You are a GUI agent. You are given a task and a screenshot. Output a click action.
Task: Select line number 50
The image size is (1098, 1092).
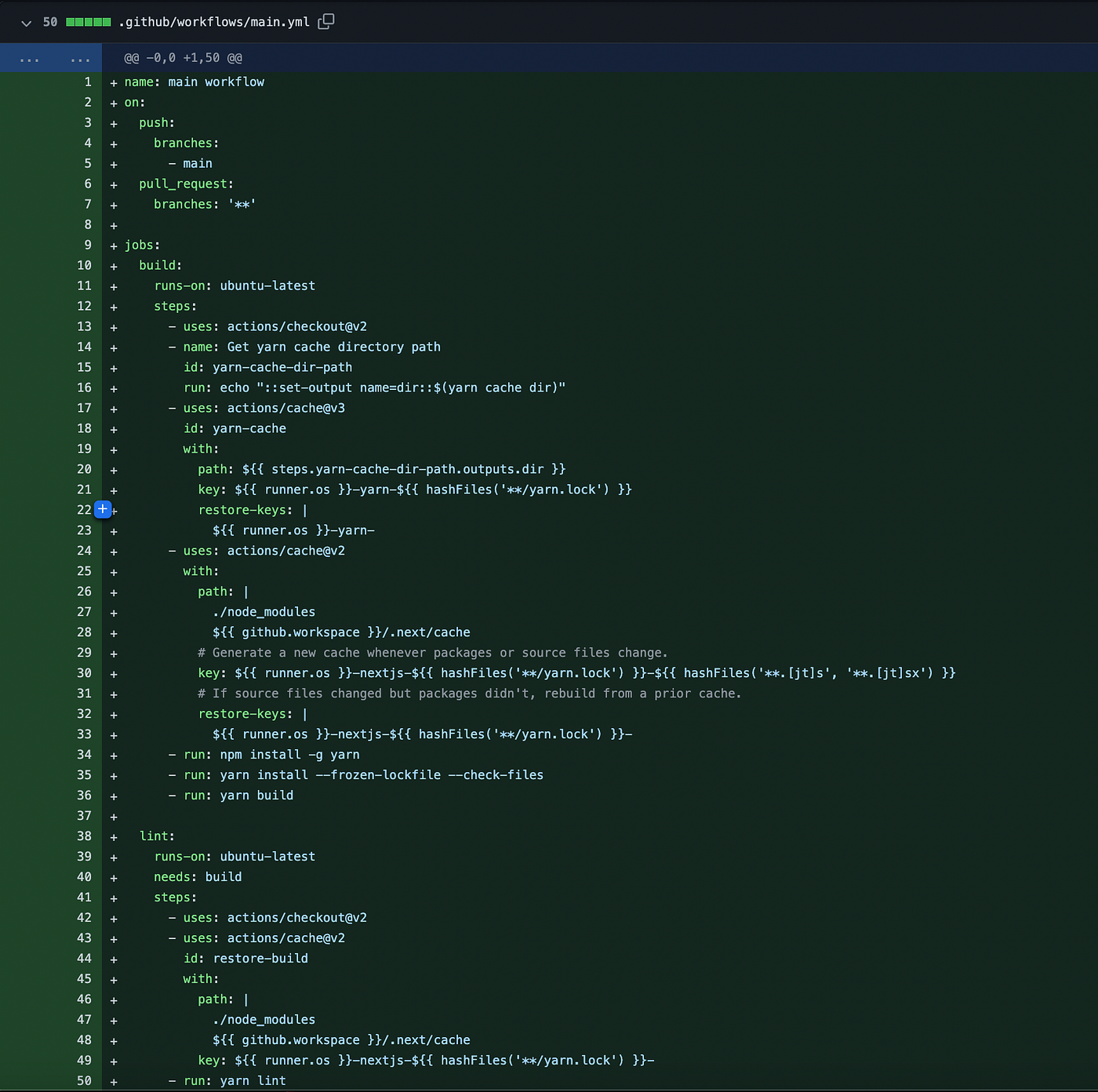point(85,1081)
